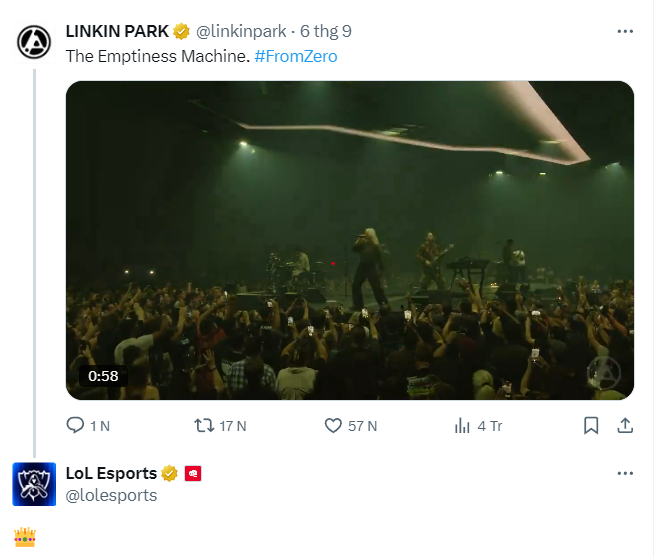
Task: View tweet analytics showing 4 Tr
Action: coord(478,426)
